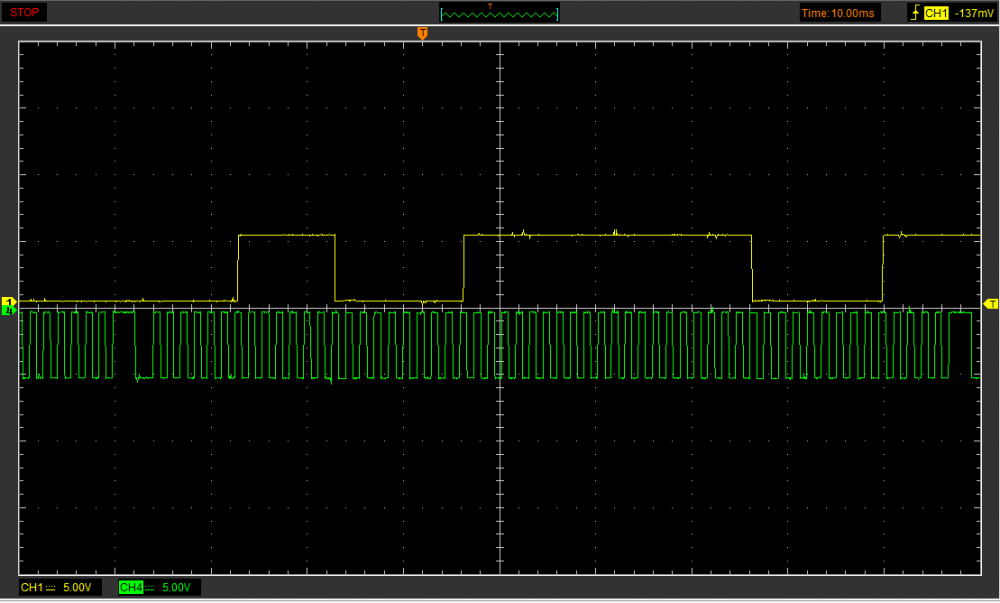Click the trigger level T marker on right edge
Screen dimensions: 1000x603
point(991,303)
